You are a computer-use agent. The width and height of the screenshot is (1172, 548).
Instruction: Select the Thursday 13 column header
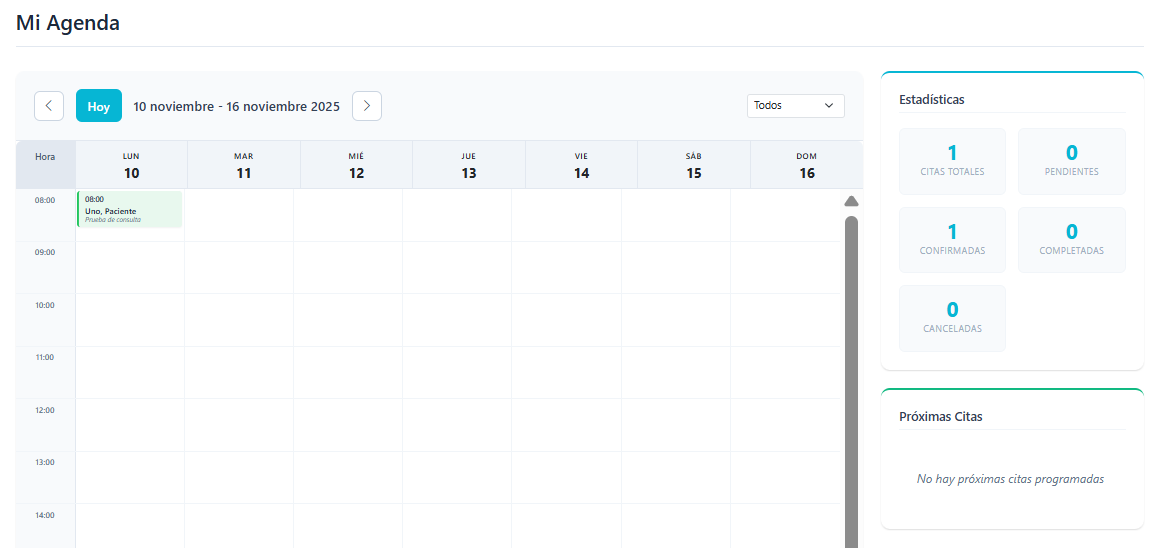click(x=469, y=165)
